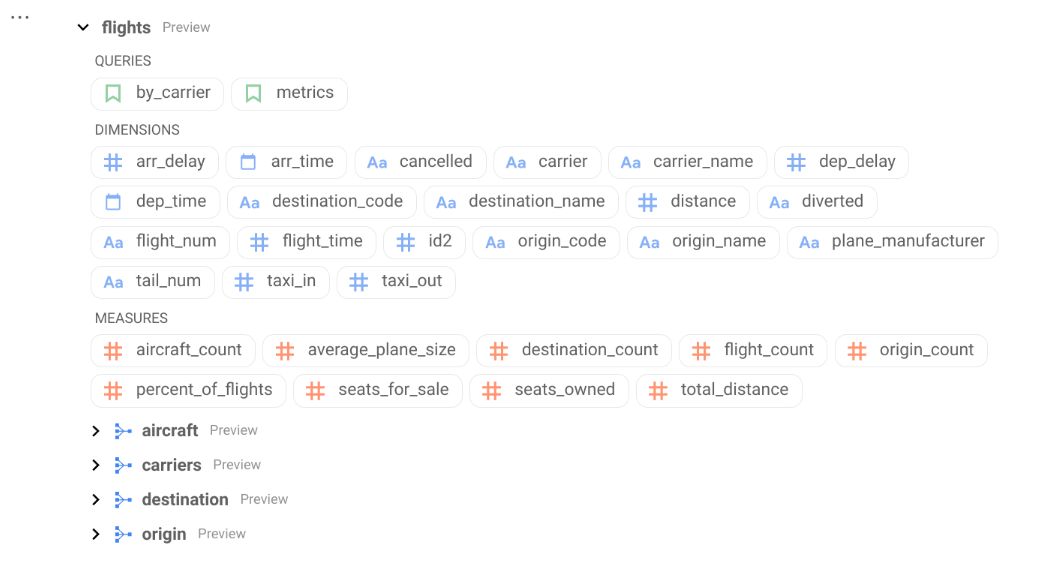Viewport: 1053px width, 585px height.
Task: Click number icon on arr_delay dimension
Action: [113, 162]
